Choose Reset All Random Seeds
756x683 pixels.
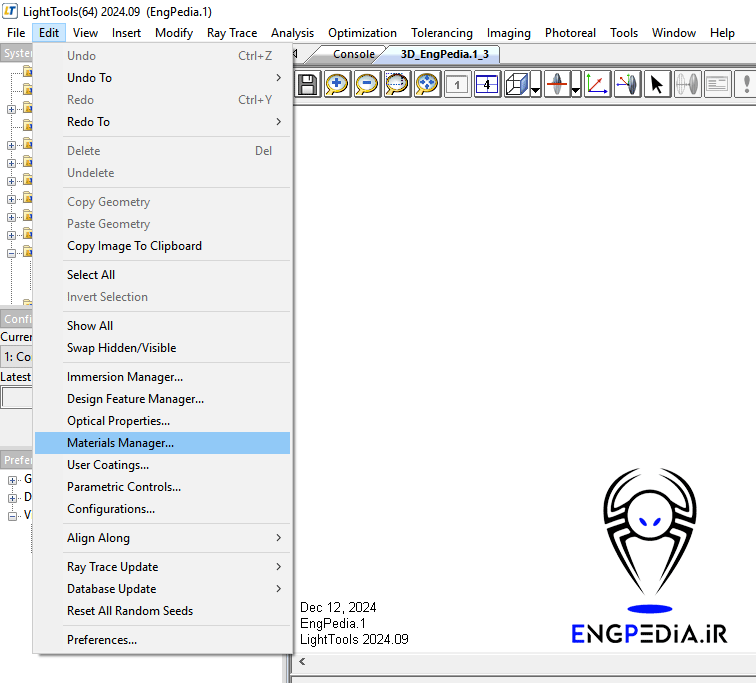[162, 611]
